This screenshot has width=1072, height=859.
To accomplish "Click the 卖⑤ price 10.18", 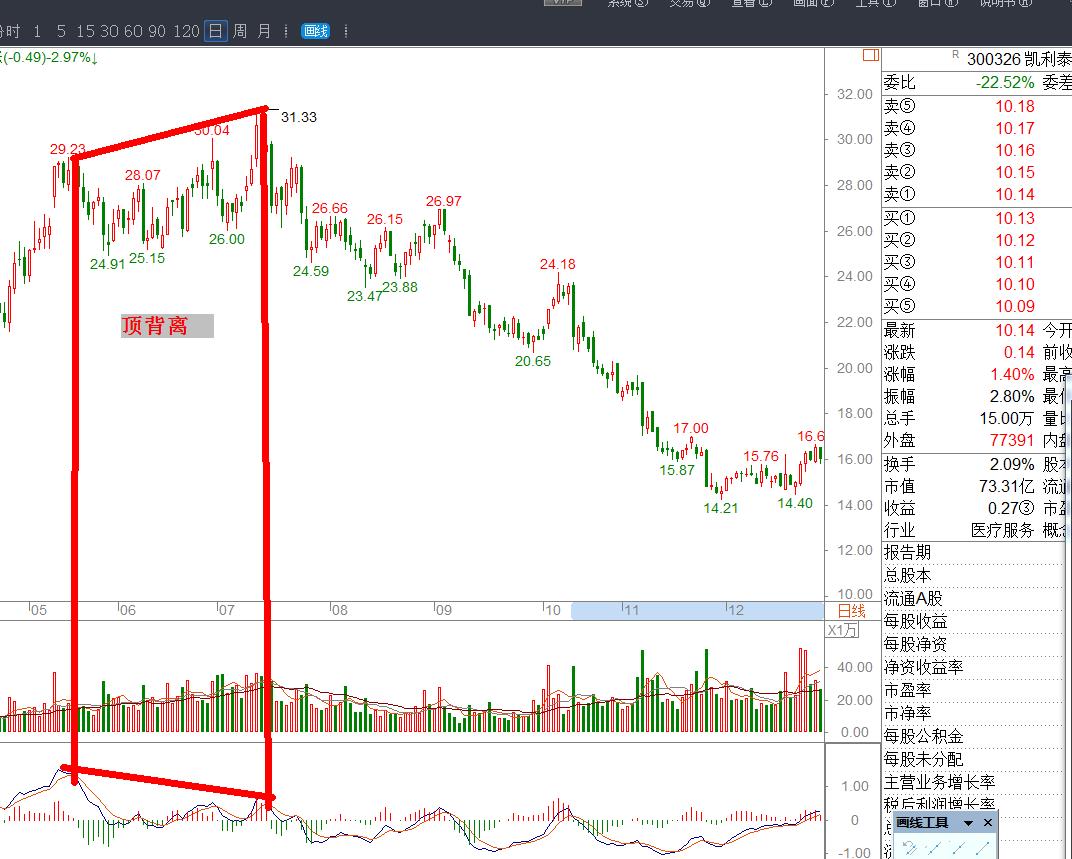I will tap(1015, 106).
